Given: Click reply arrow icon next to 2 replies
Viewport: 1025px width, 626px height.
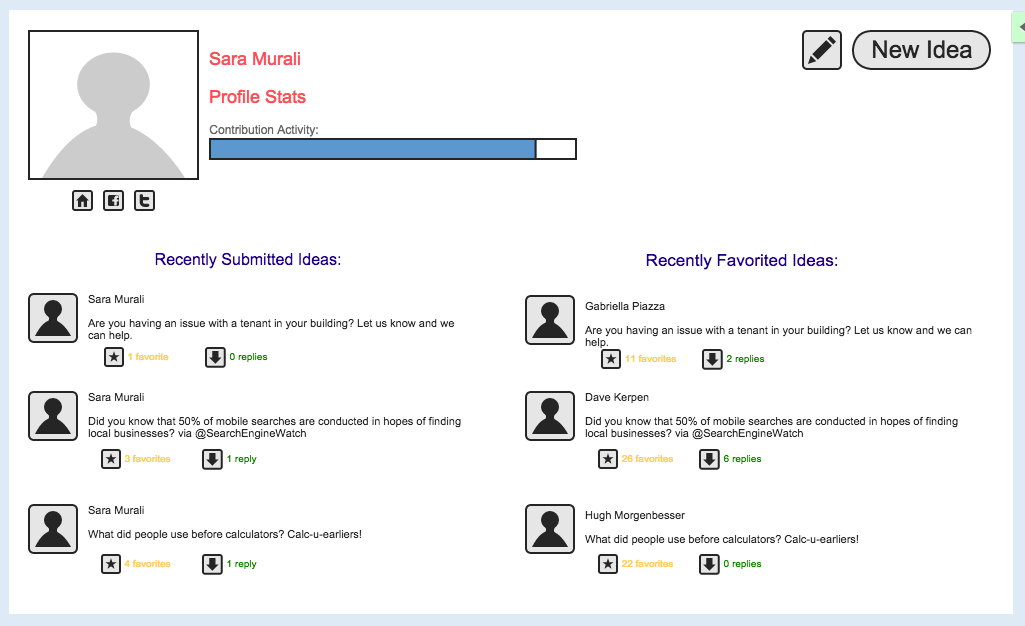Looking at the screenshot, I should point(712,359).
